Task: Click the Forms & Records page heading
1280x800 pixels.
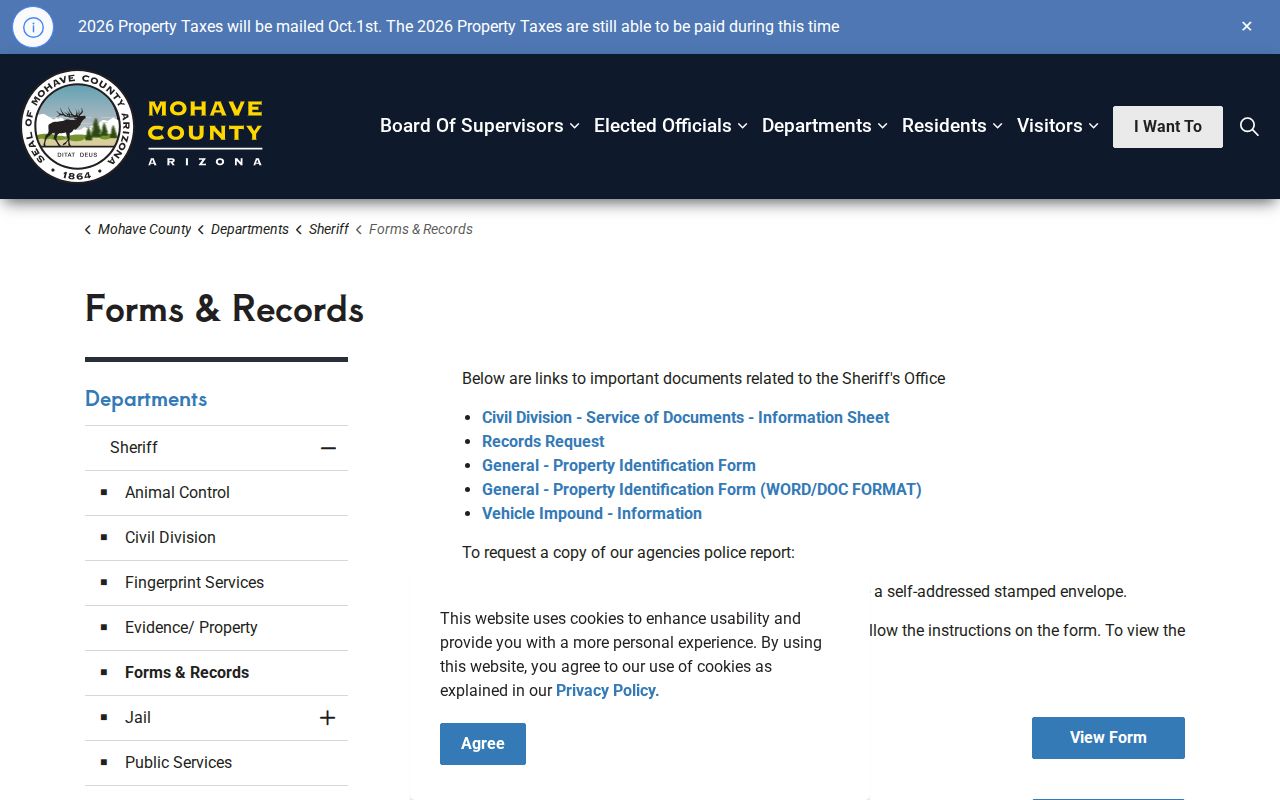Action: click(224, 309)
